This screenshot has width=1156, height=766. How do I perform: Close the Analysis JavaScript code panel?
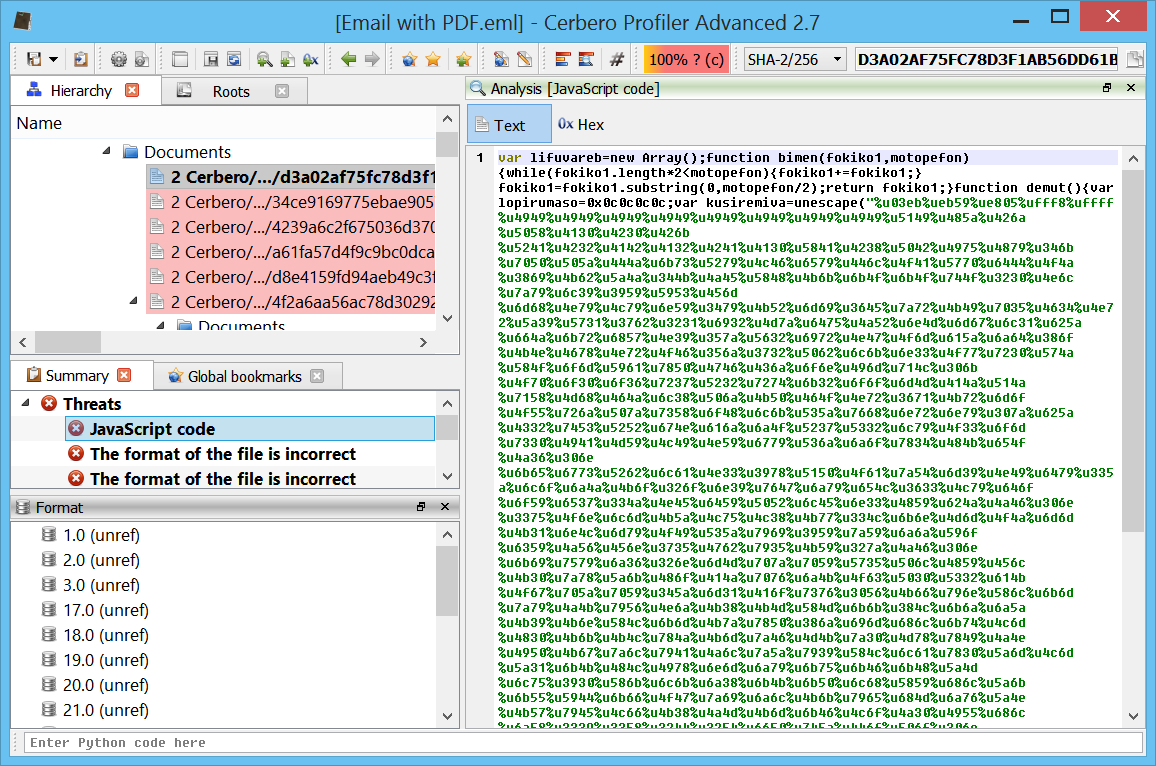pyautogui.click(x=1131, y=88)
